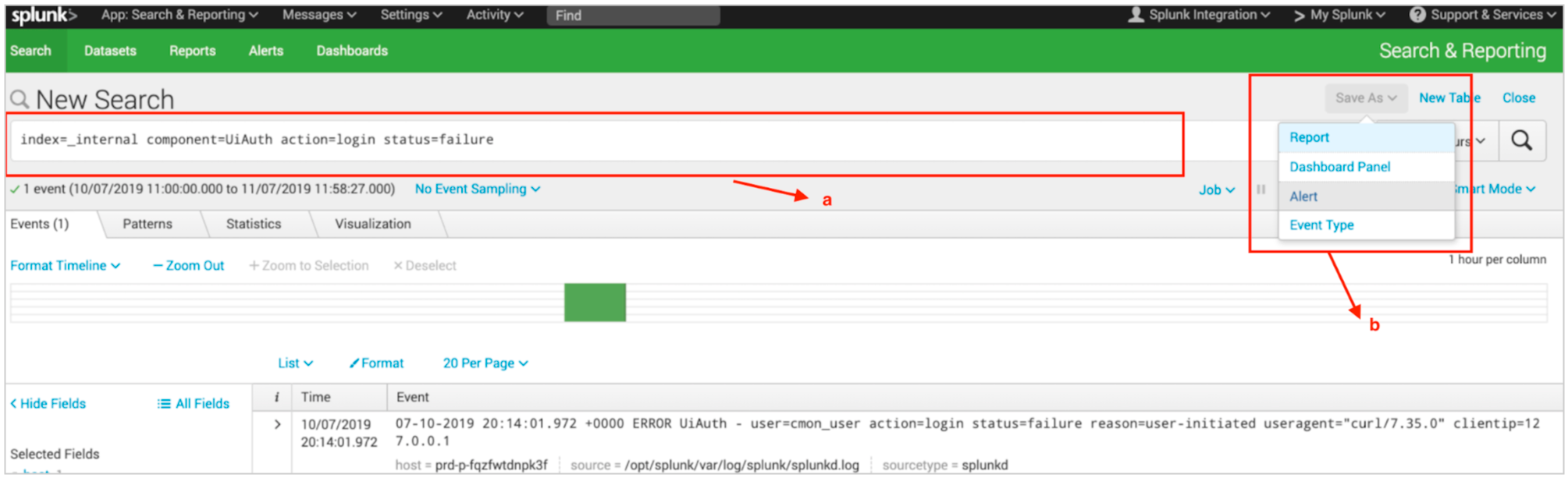Screen dimensions: 1568x478
Task: Open the 20 Per Page dropdown
Action: click(485, 363)
